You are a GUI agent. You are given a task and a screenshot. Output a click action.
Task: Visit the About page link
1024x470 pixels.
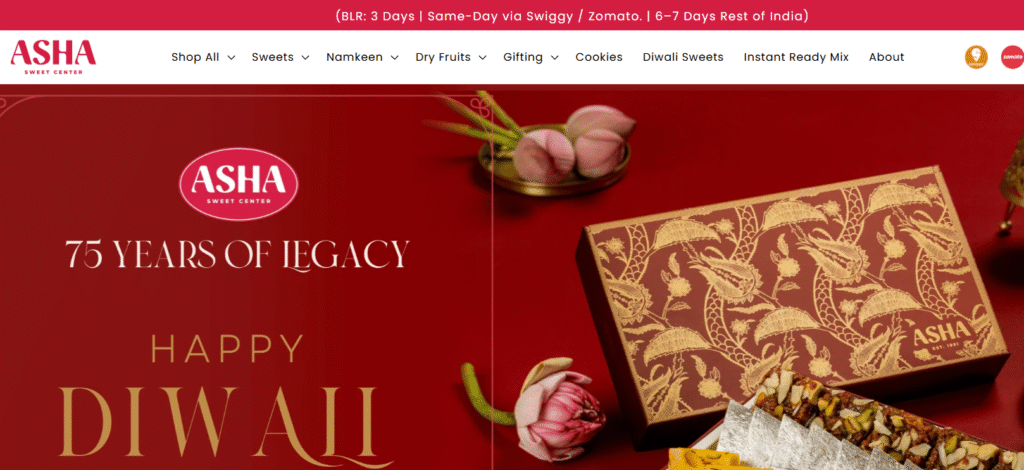pyautogui.click(x=886, y=57)
